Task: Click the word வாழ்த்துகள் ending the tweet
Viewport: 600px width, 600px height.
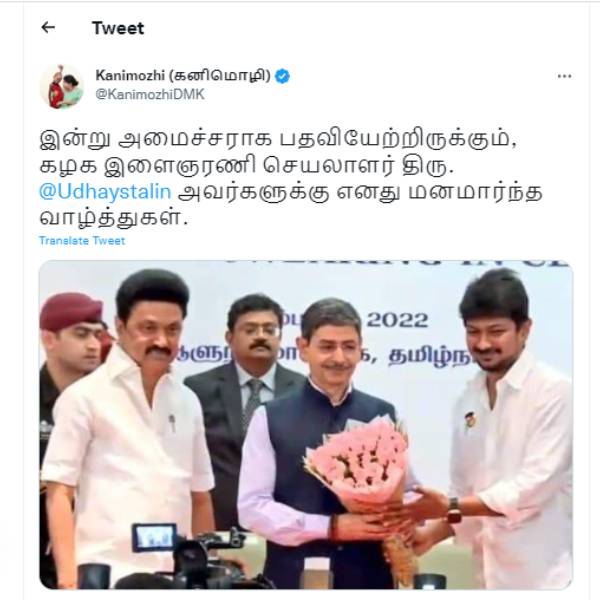Action: [114, 218]
